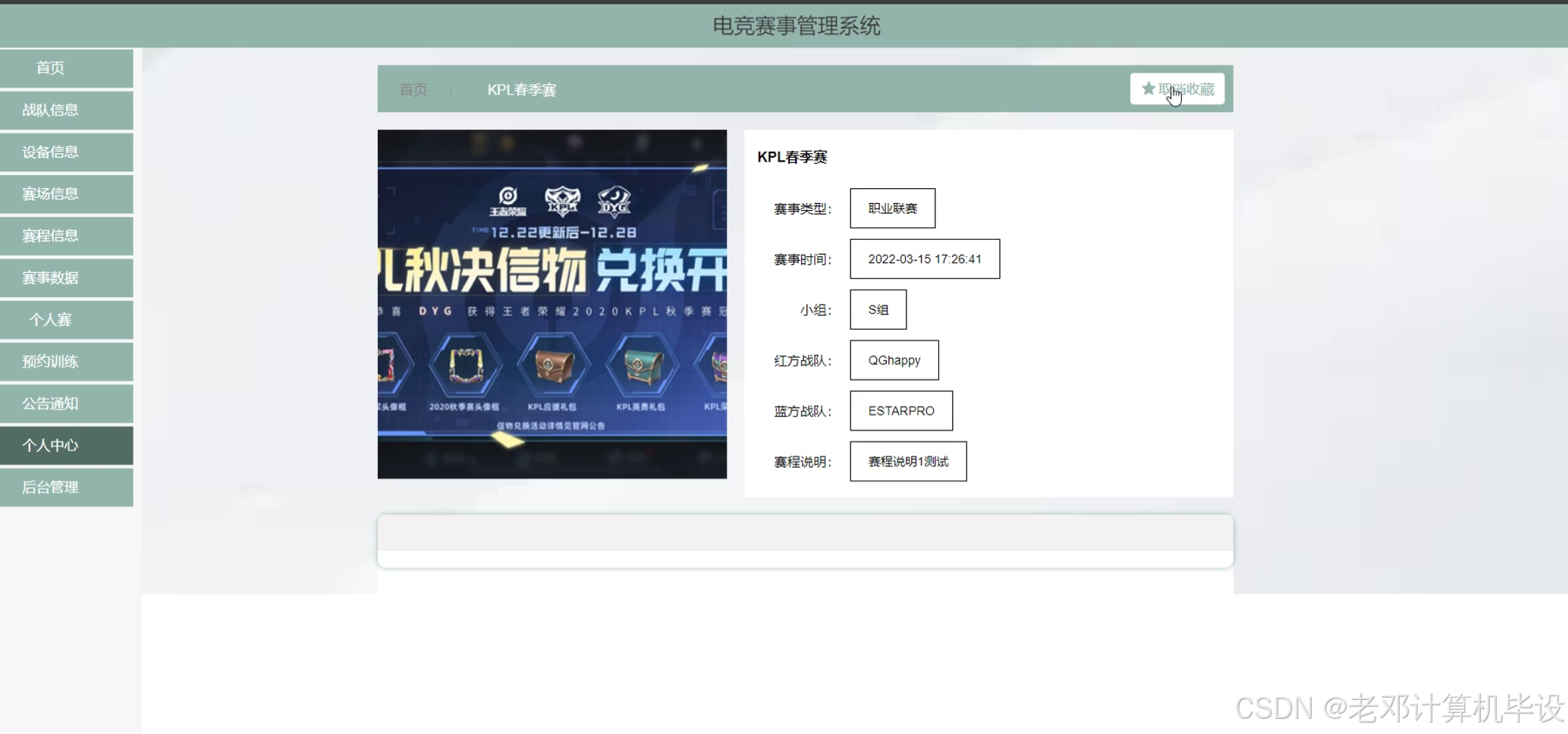
Task: Open 公告通知 from the sidebar
Action: [67, 403]
